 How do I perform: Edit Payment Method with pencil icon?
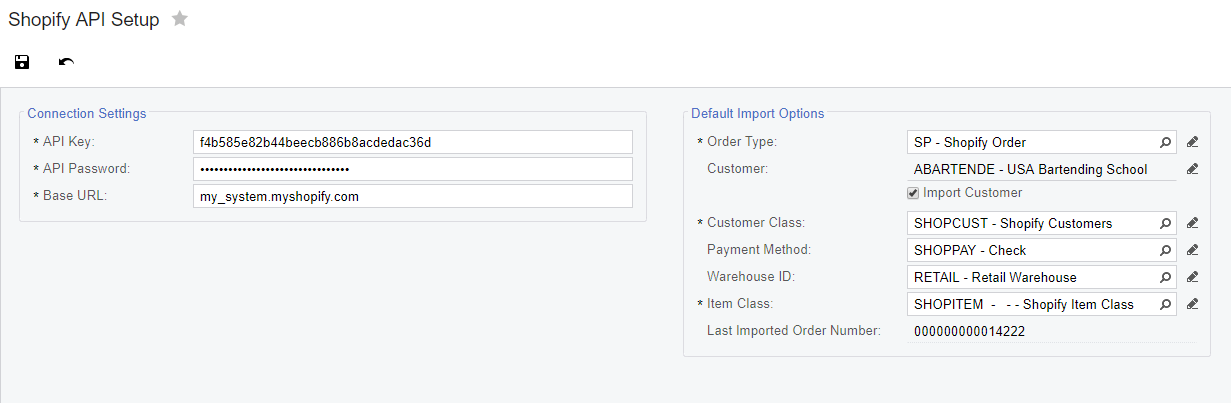click(x=1192, y=250)
